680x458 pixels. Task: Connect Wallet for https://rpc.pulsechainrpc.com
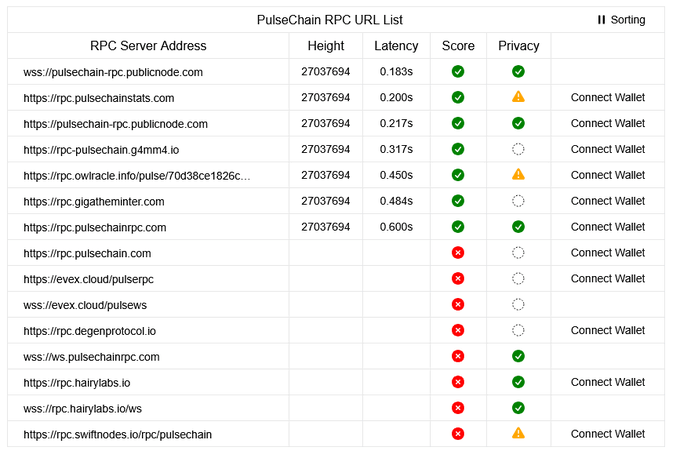(608, 227)
